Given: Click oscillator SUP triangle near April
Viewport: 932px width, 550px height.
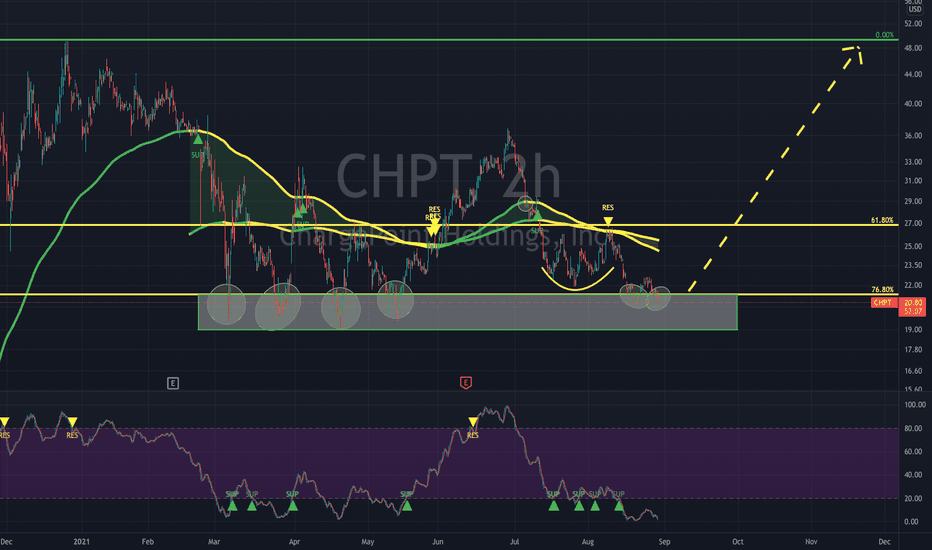Looking at the screenshot, I should click(x=292, y=506).
